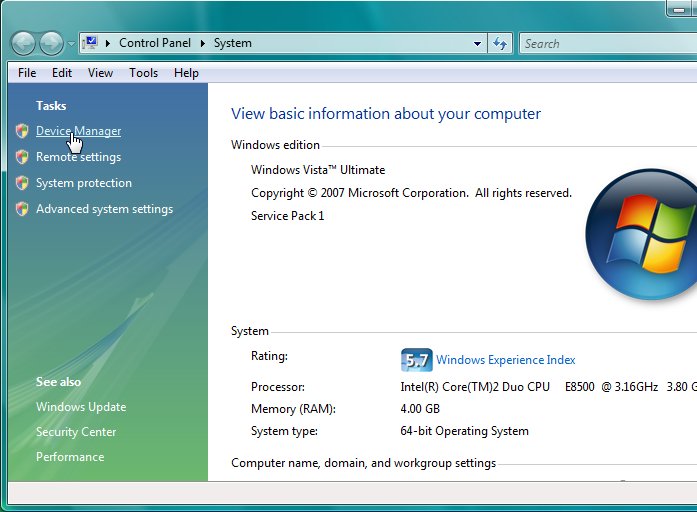The height and width of the screenshot is (512, 697).
Task: Click the Service Pack 1 text
Action: click(x=288, y=216)
